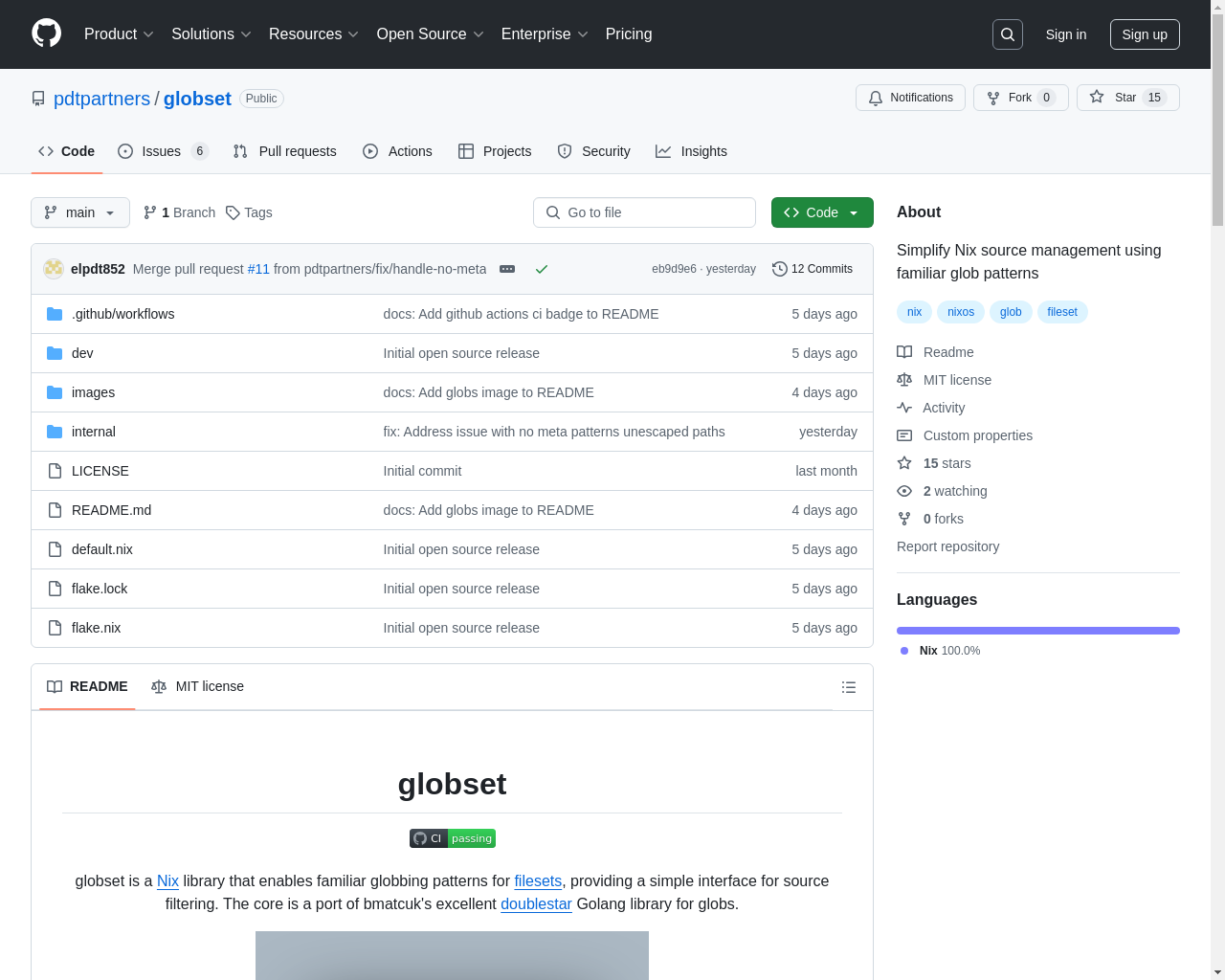Click the nix topic tag
The width and height of the screenshot is (1225, 980).
tap(914, 312)
